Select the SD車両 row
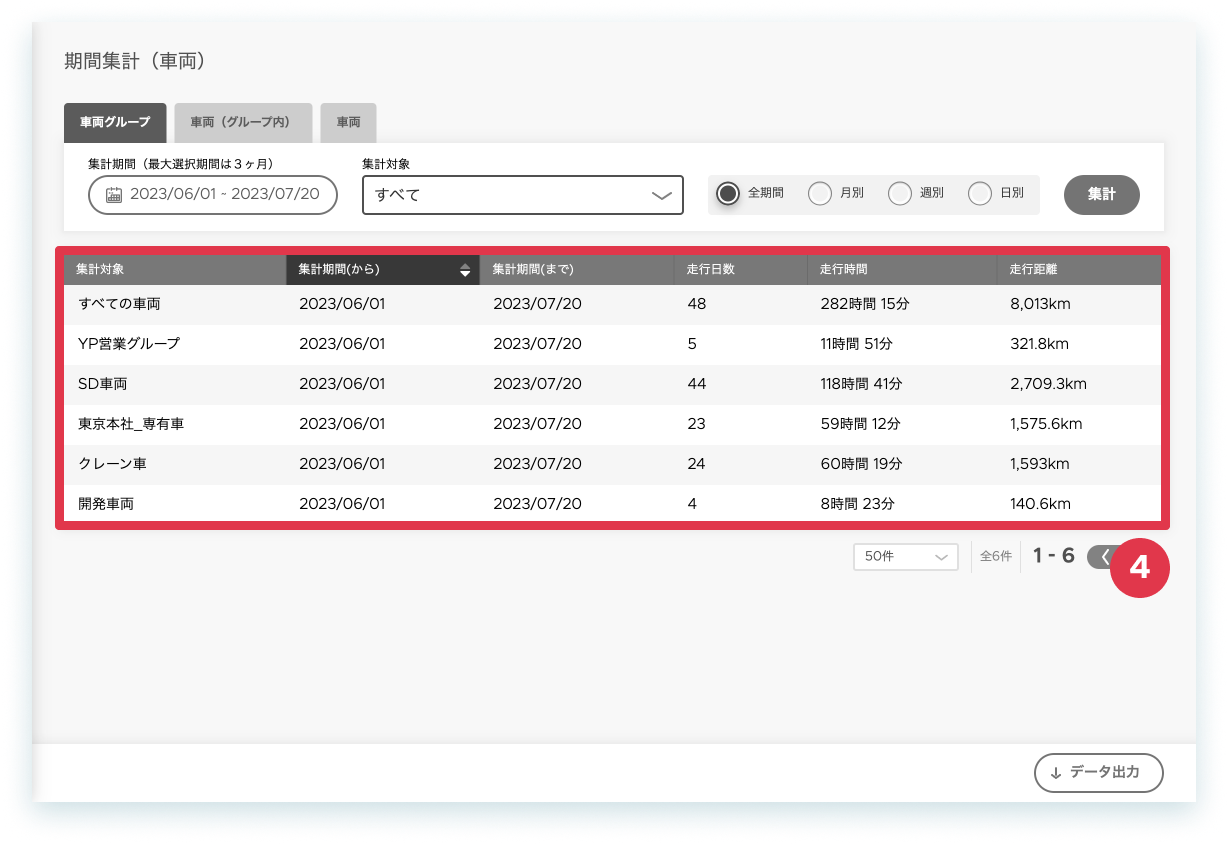Viewport: 1228px width, 844px height. point(613,384)
